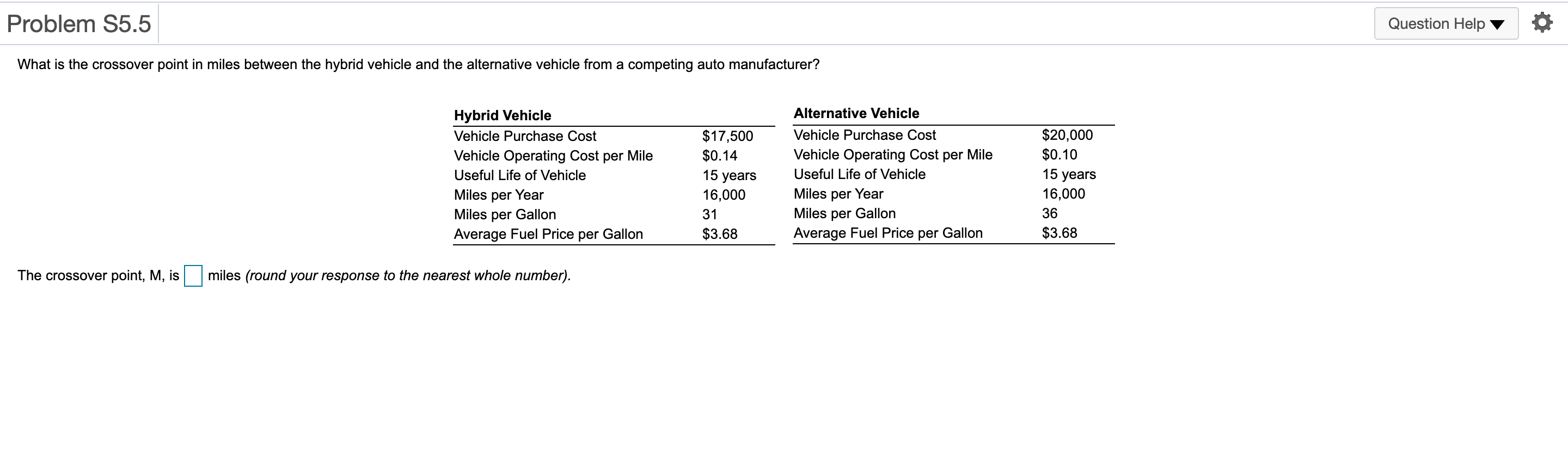The width and height of the screenshot is (1568, 469).
Task: Click the hybrid $0.14 operating cost value
Action: click(x=719, y=156)
